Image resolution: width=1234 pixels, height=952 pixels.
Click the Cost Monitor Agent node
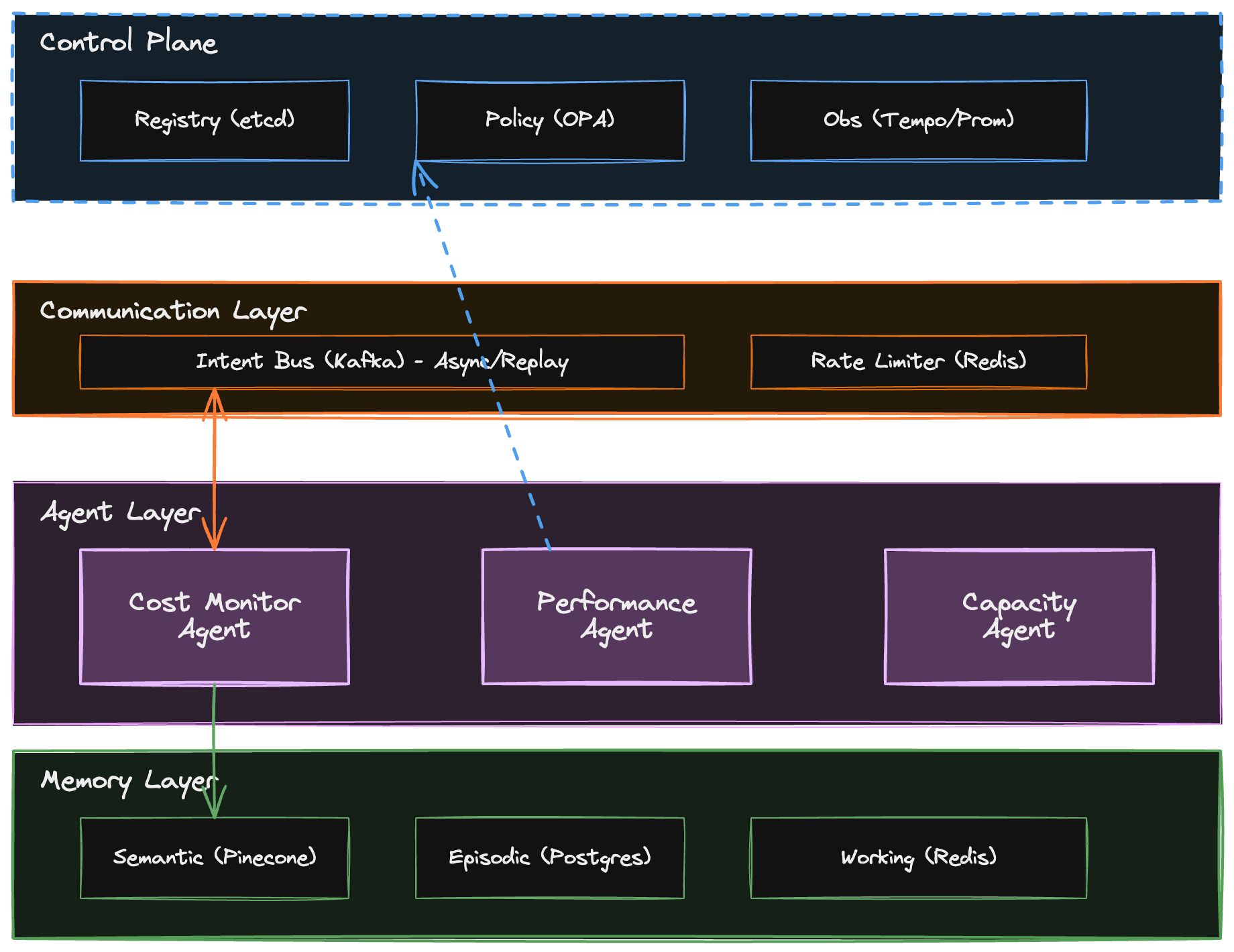coord(215,617)
